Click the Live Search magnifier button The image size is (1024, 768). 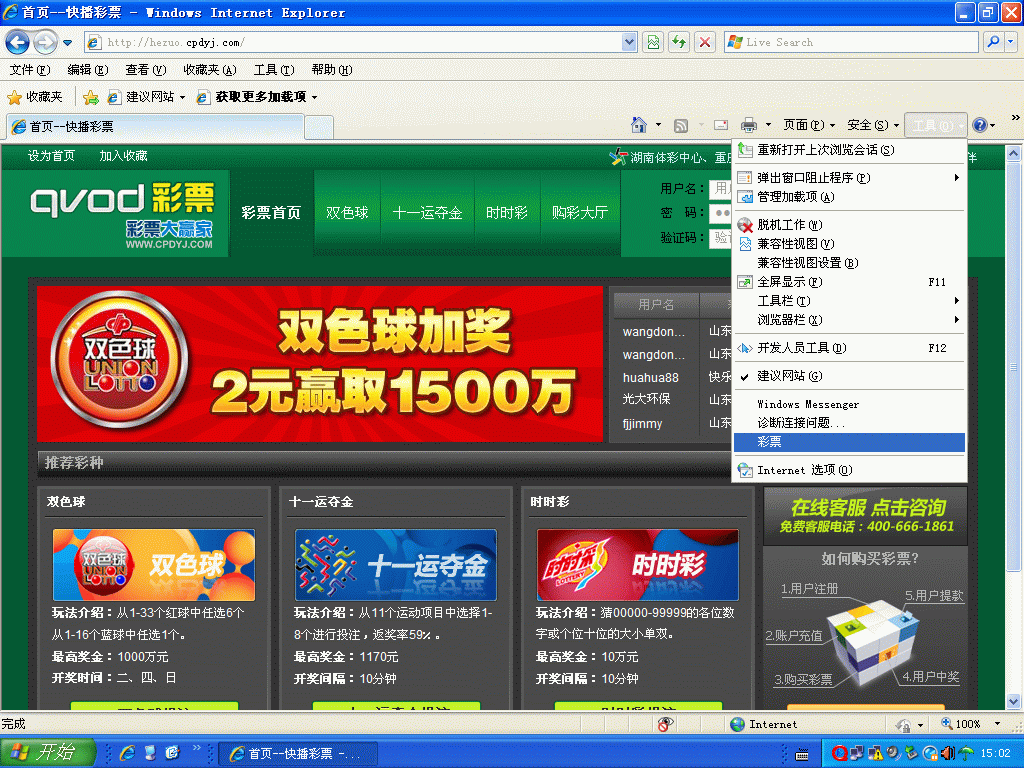pos(993,42)
